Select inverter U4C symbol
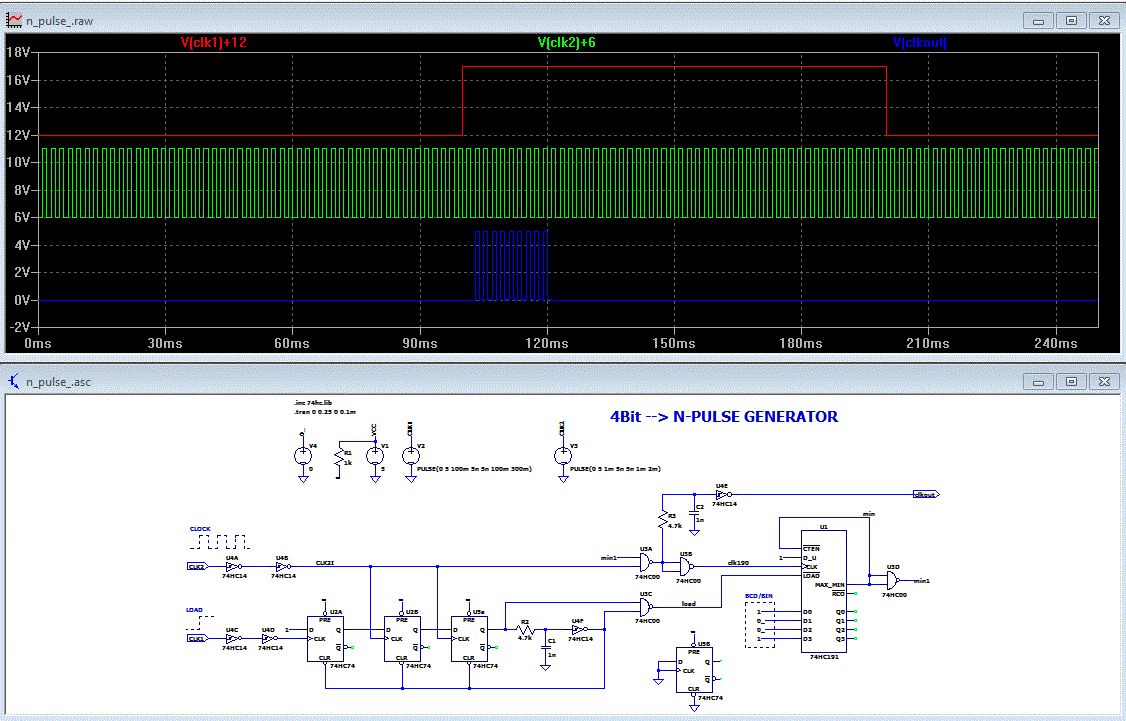This screenshot has width=1126, height=721. 233,638
